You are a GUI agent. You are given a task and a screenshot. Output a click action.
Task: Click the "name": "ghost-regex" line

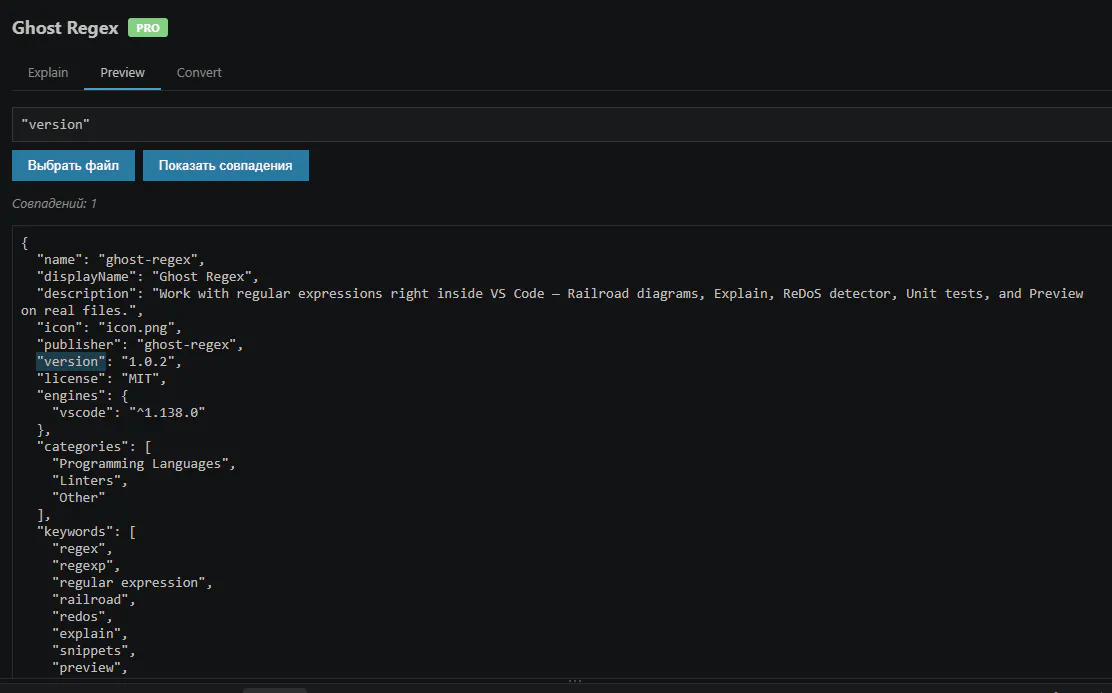click(121, 260)
